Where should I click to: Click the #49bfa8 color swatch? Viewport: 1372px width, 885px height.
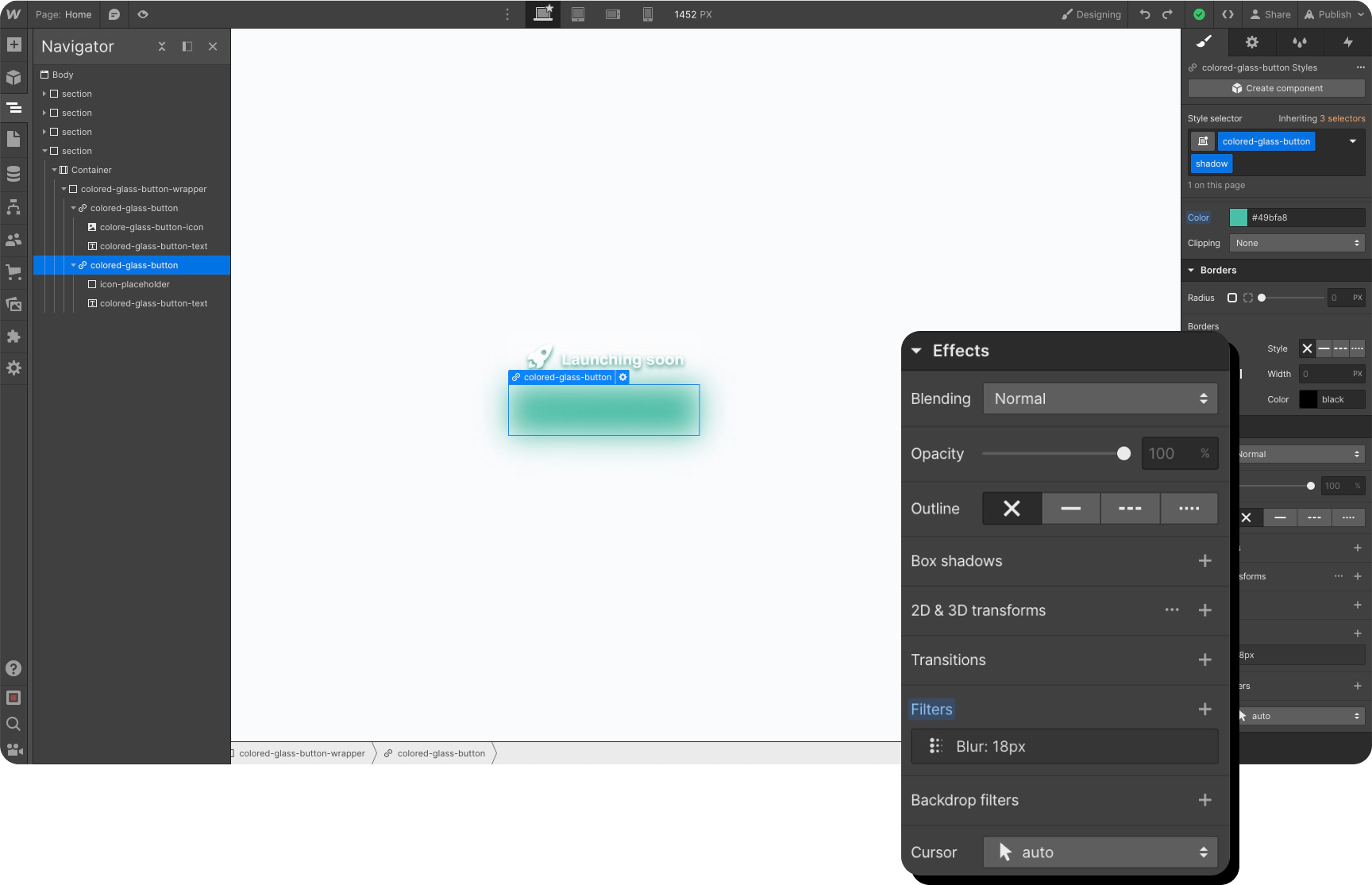tap(1239, 217)
